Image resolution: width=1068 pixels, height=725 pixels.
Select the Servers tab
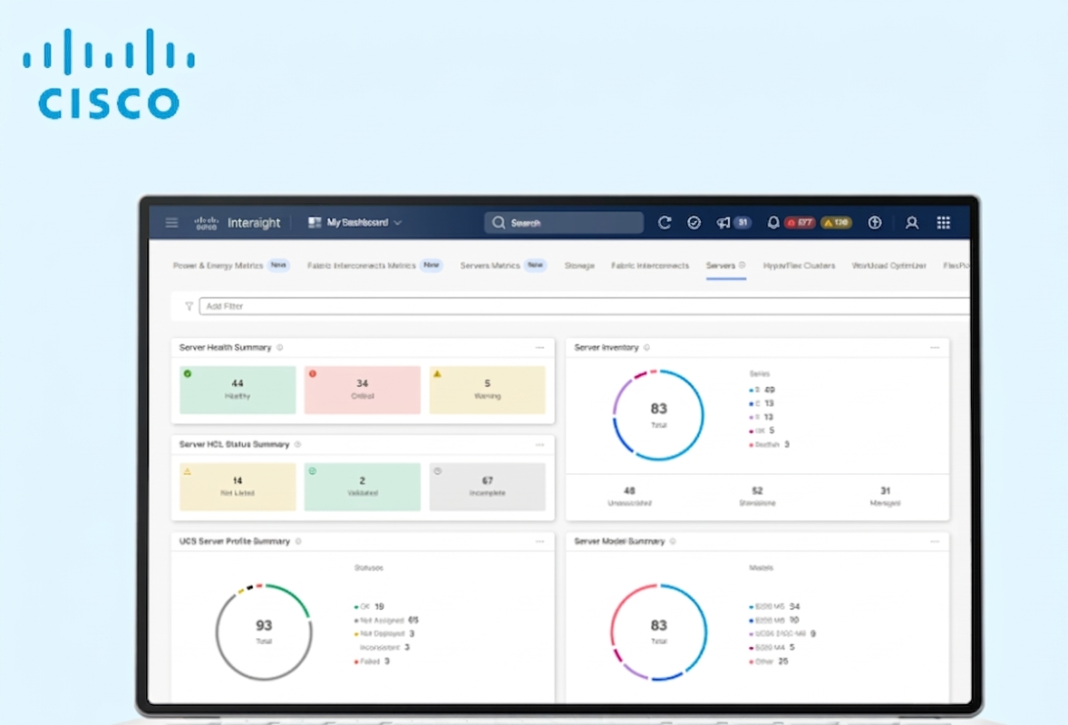coord(725,266)
